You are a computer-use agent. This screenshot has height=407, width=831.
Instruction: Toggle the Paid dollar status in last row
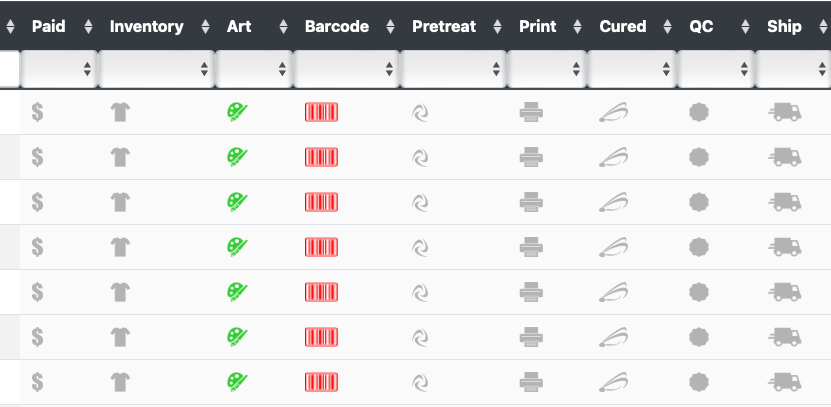pyautogui.click(x=37, y=382)
